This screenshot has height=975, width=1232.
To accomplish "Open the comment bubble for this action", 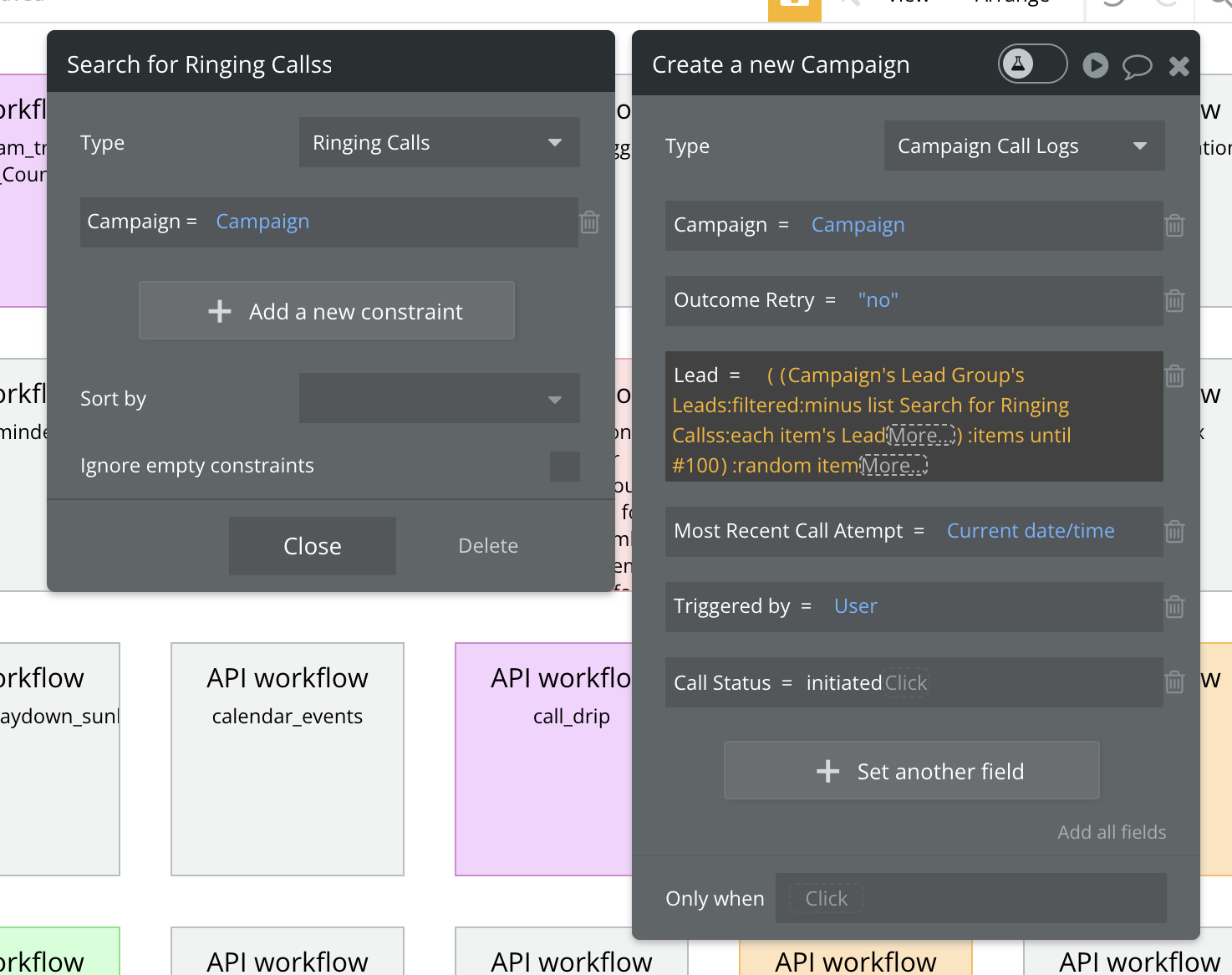I will 1137,66.
